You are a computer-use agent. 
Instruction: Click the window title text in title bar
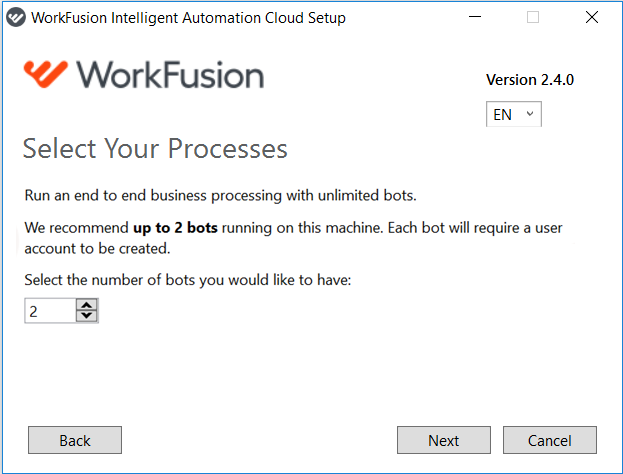(188, 18)
